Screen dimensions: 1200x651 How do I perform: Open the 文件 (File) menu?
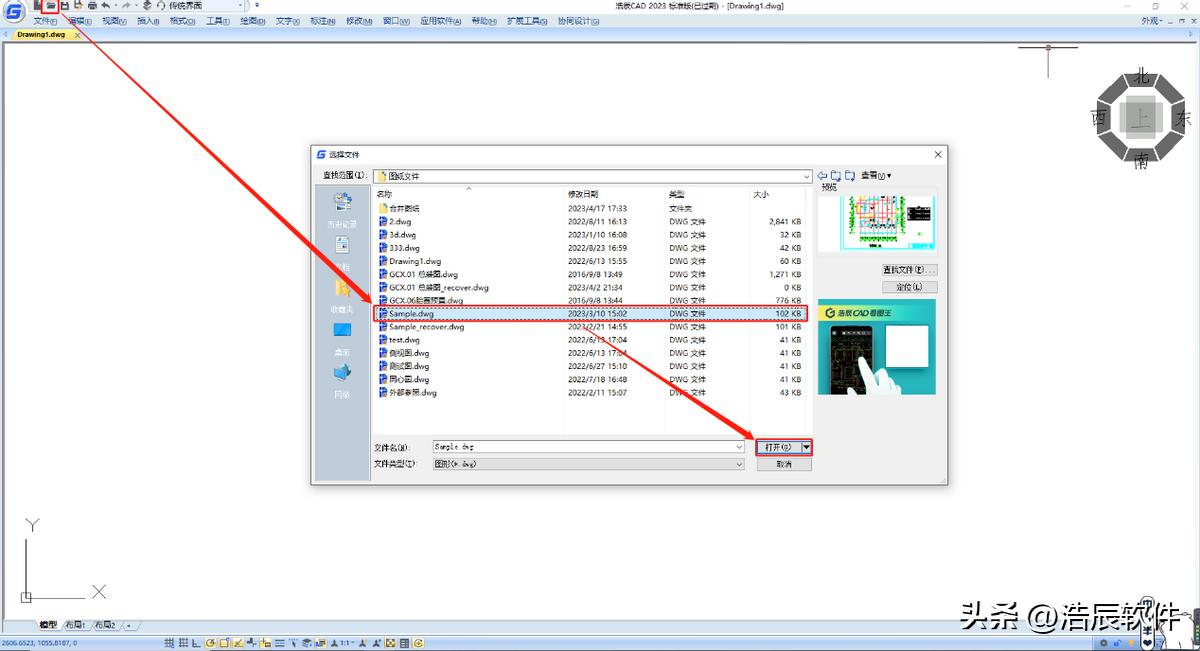pos(45,21)
